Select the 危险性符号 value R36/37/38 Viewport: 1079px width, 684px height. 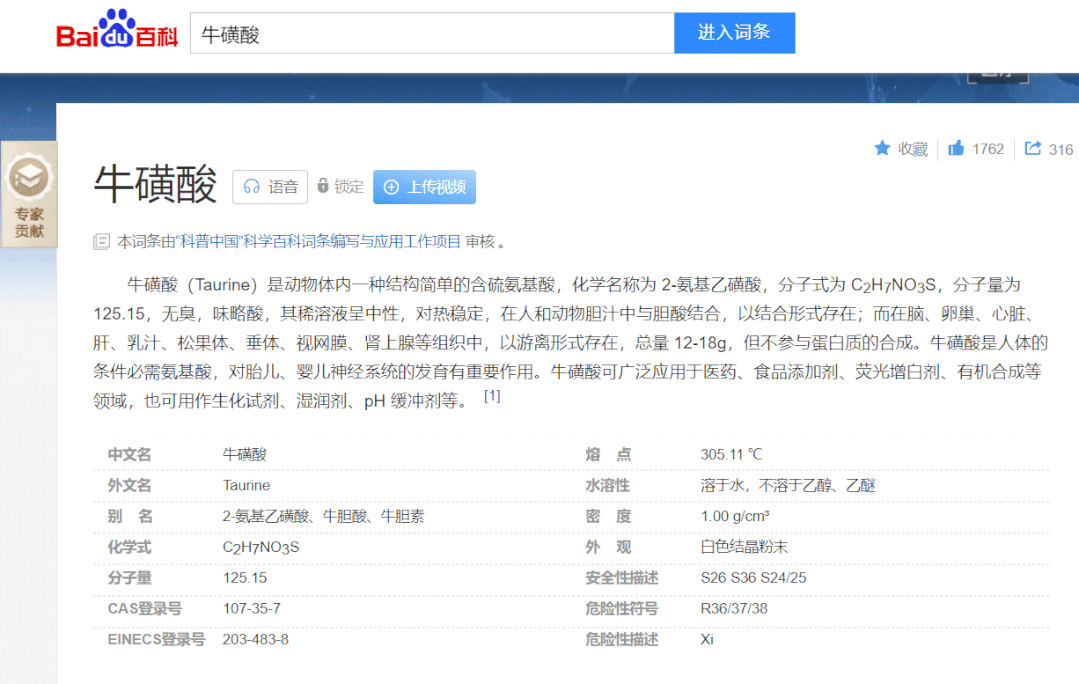click(734, 608)
